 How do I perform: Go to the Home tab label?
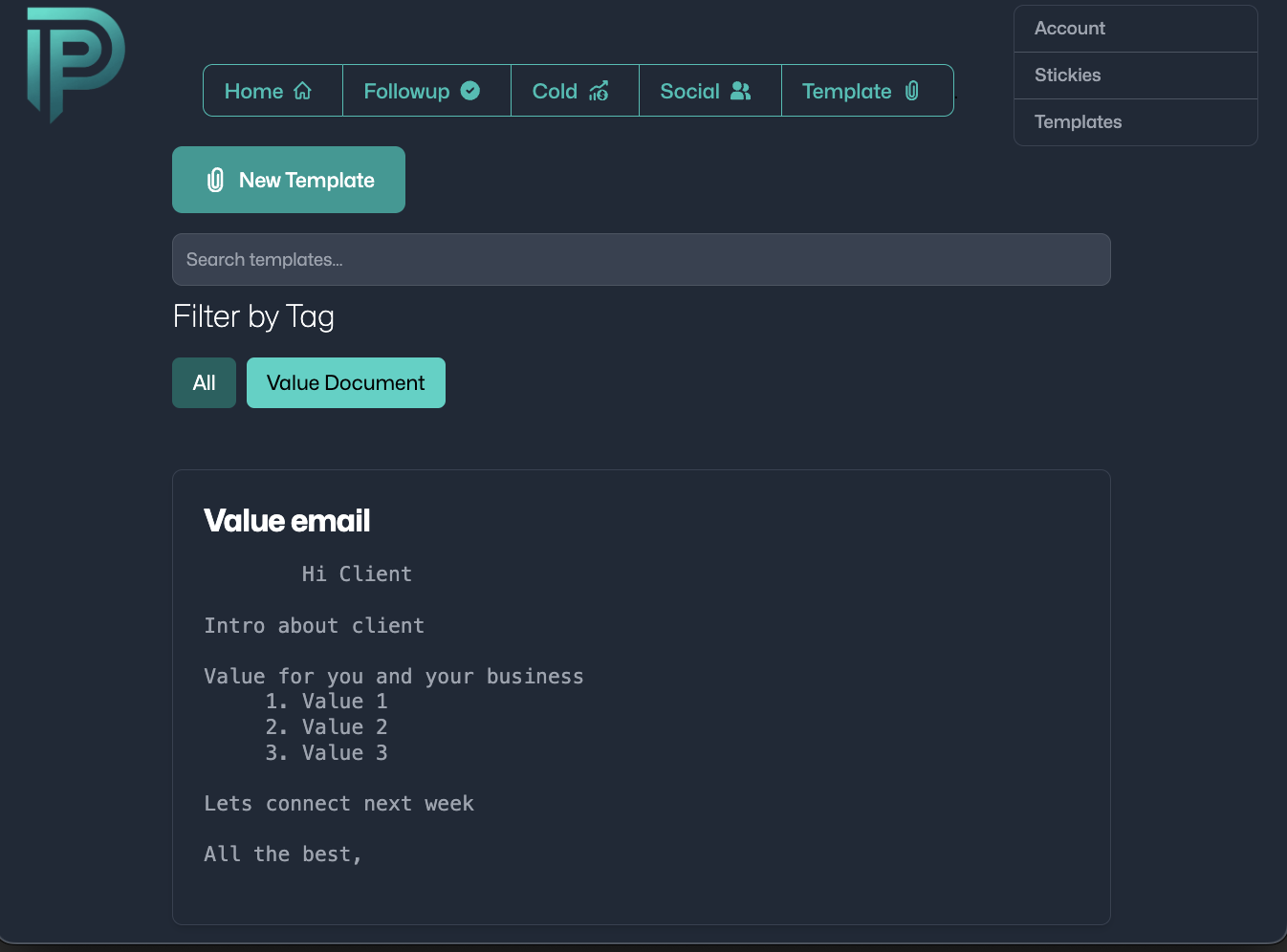pos(253,91)
